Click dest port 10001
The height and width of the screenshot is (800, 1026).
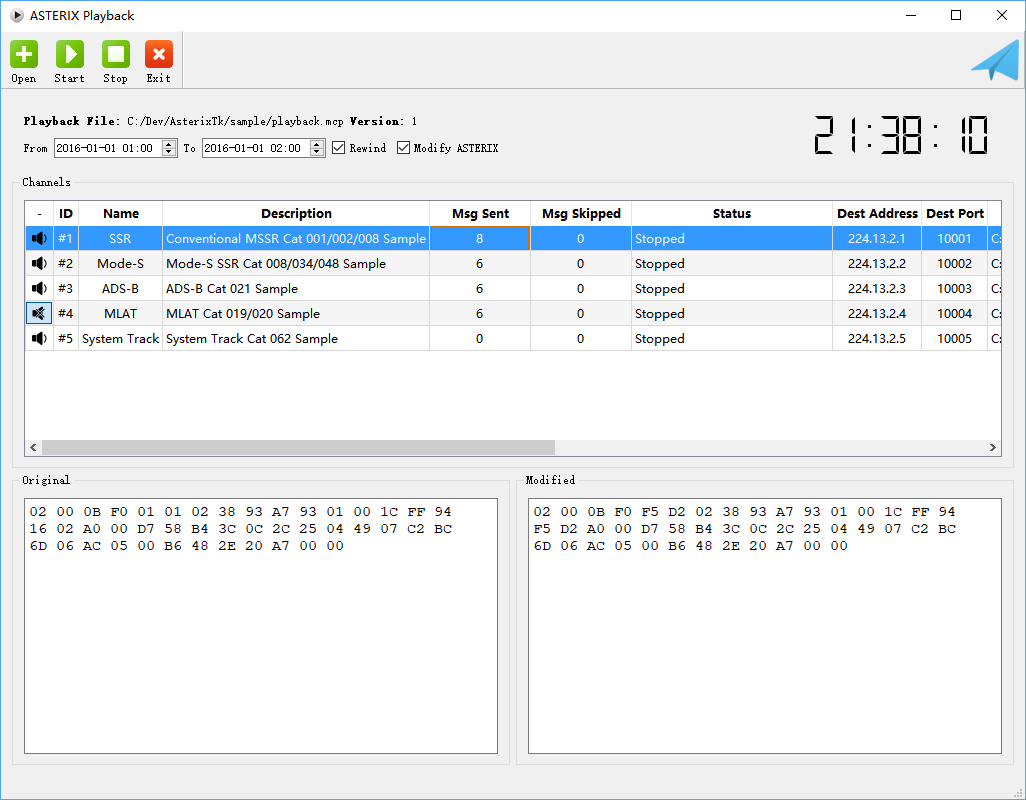(x=955, y=239)
